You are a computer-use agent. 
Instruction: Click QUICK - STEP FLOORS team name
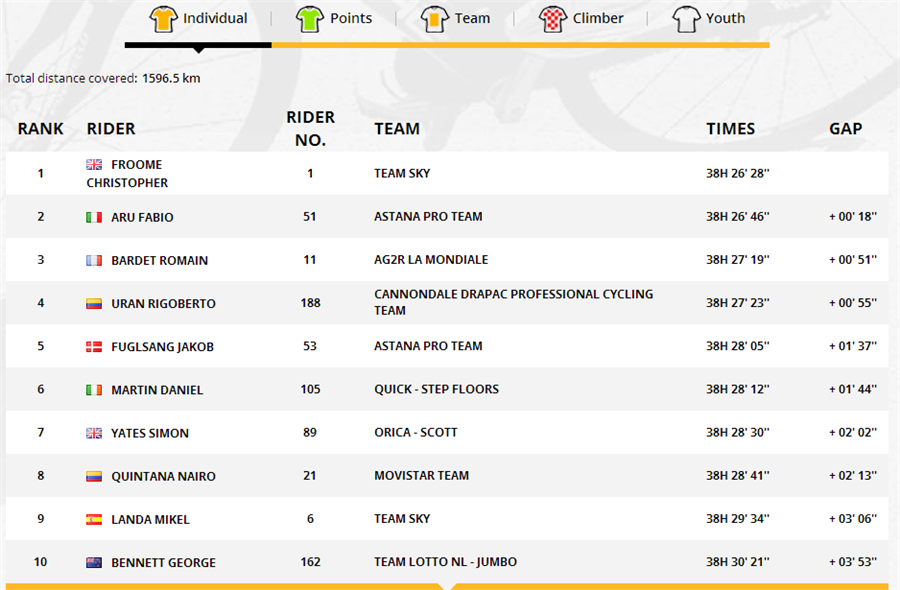(436, 389)
